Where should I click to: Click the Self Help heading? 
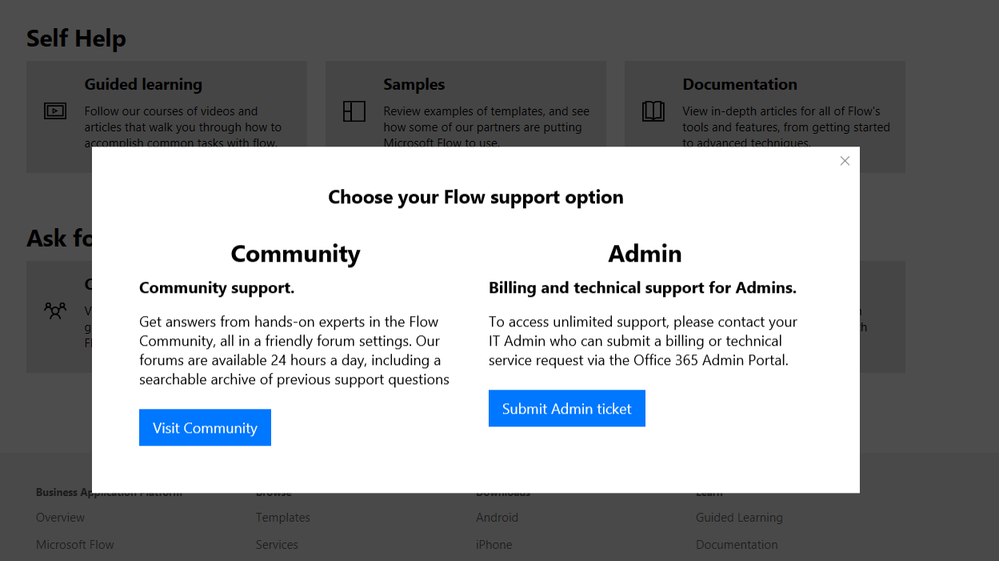tap(76, 38)
